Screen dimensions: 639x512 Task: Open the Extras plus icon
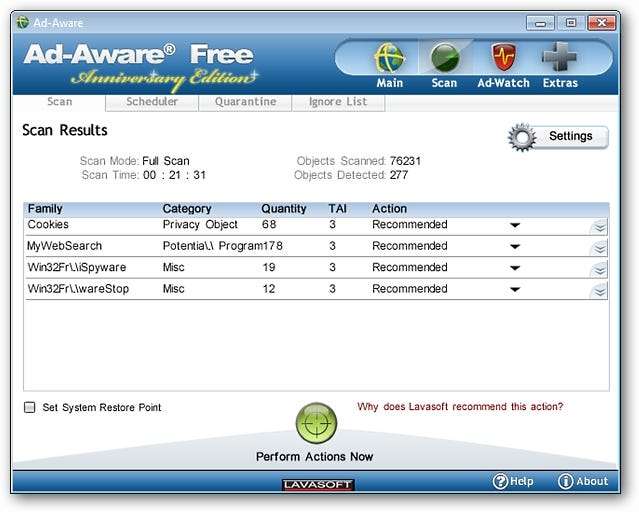click(560, 57)
